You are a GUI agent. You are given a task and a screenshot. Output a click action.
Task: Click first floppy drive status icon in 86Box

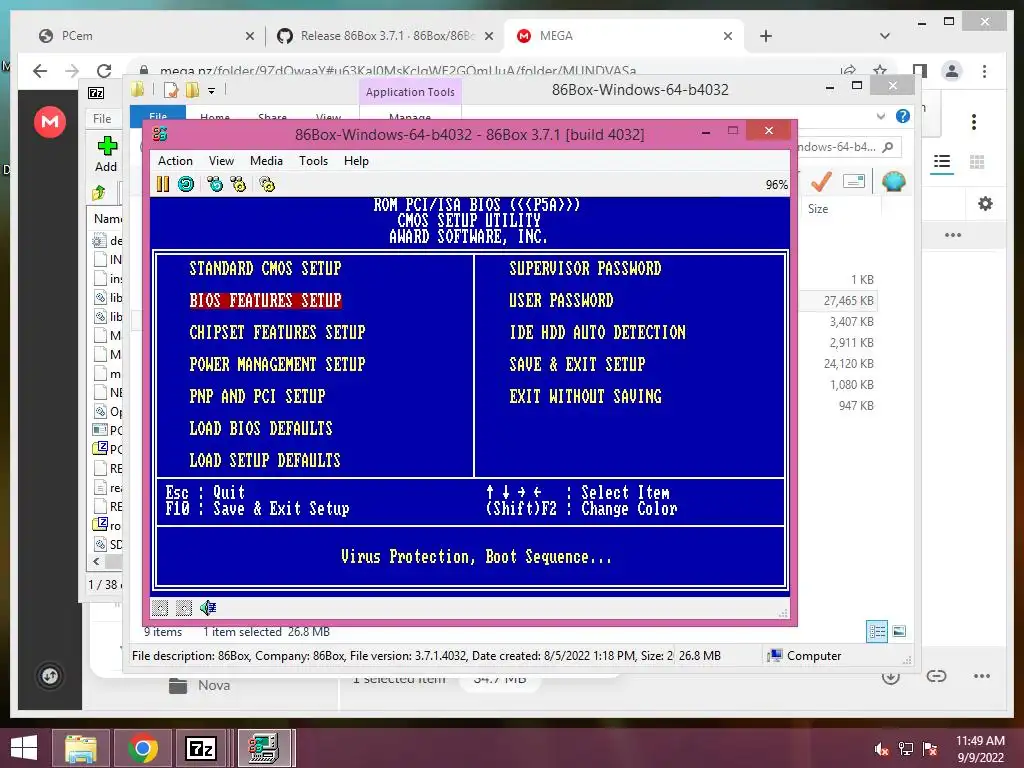pos(160,608)
